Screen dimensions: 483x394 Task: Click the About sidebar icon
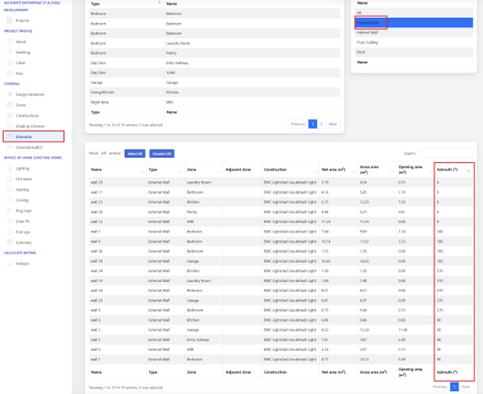pos(10,42)
